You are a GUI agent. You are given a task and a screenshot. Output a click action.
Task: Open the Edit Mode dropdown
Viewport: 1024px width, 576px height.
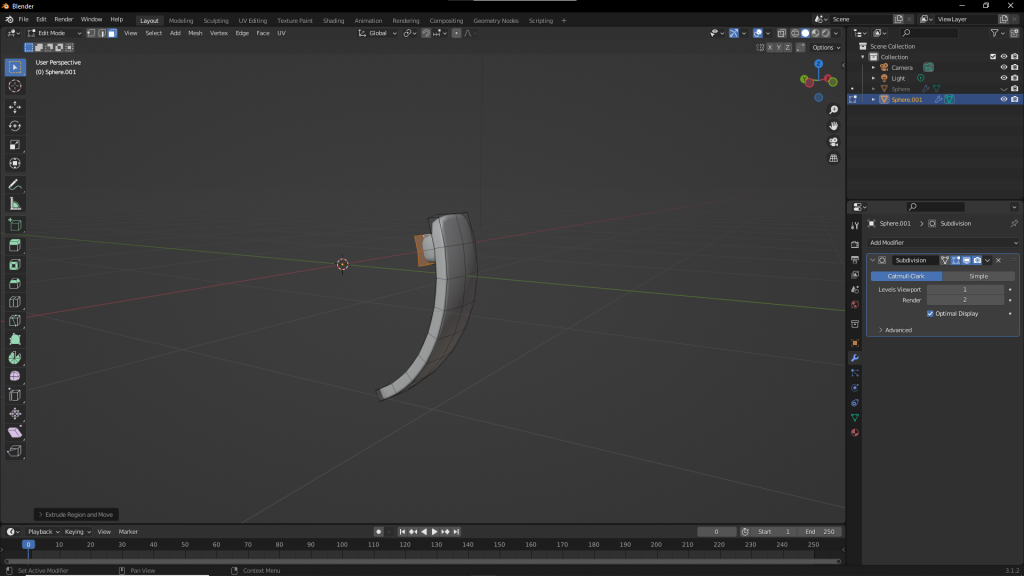pyautogui.click(x=55, y=33)
